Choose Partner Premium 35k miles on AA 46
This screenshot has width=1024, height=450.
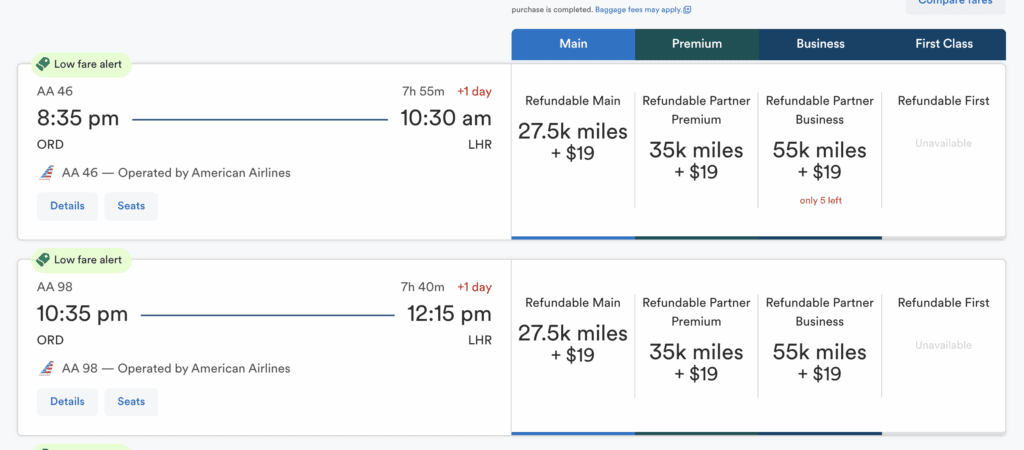point(696,150)
